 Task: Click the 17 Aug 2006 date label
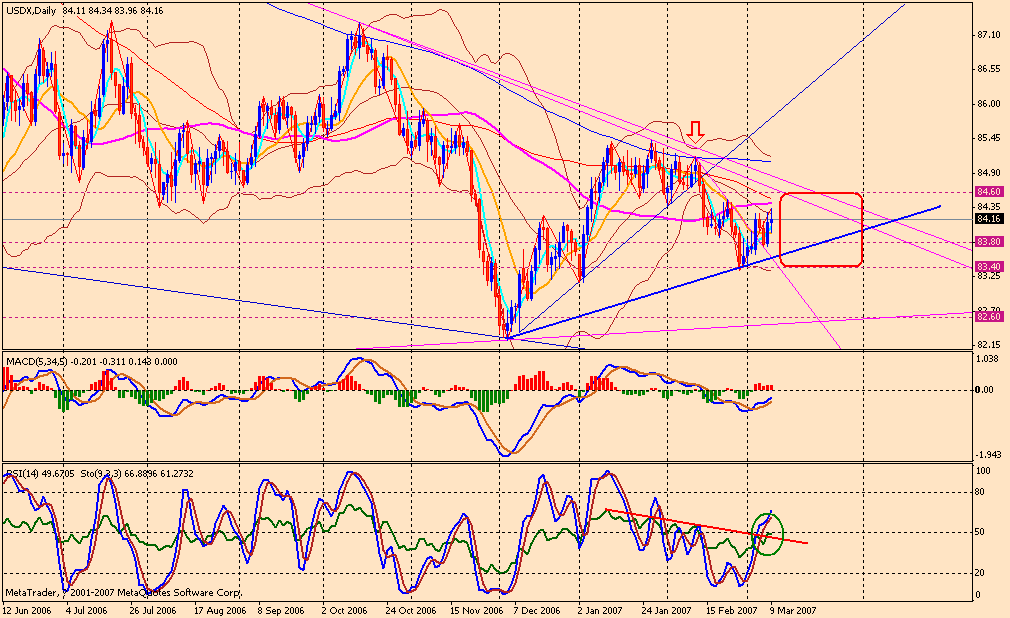point(220,610)
